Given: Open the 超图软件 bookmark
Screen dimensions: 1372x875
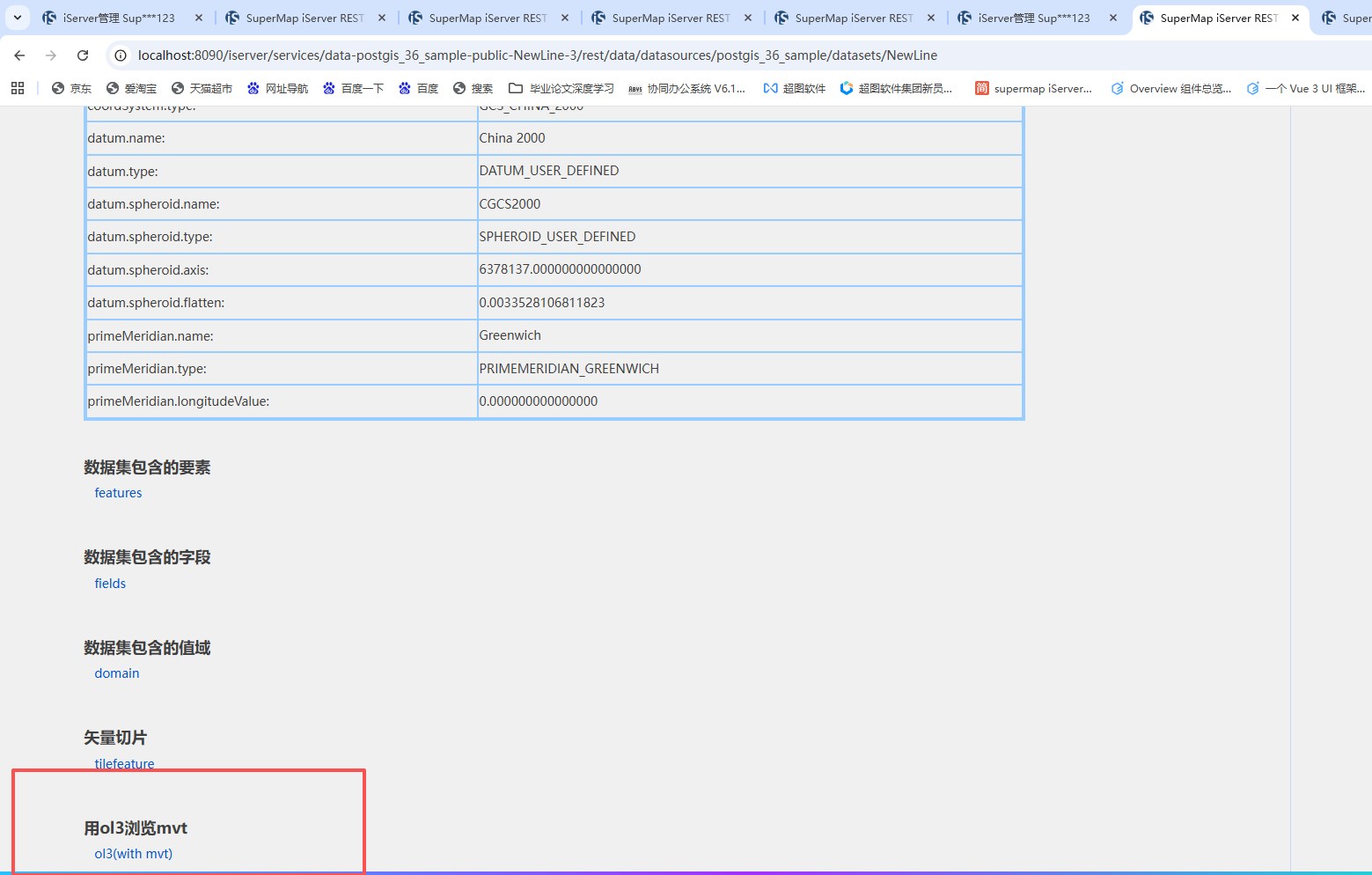Looking at the screenshot, I should click(x=794, y=88).
